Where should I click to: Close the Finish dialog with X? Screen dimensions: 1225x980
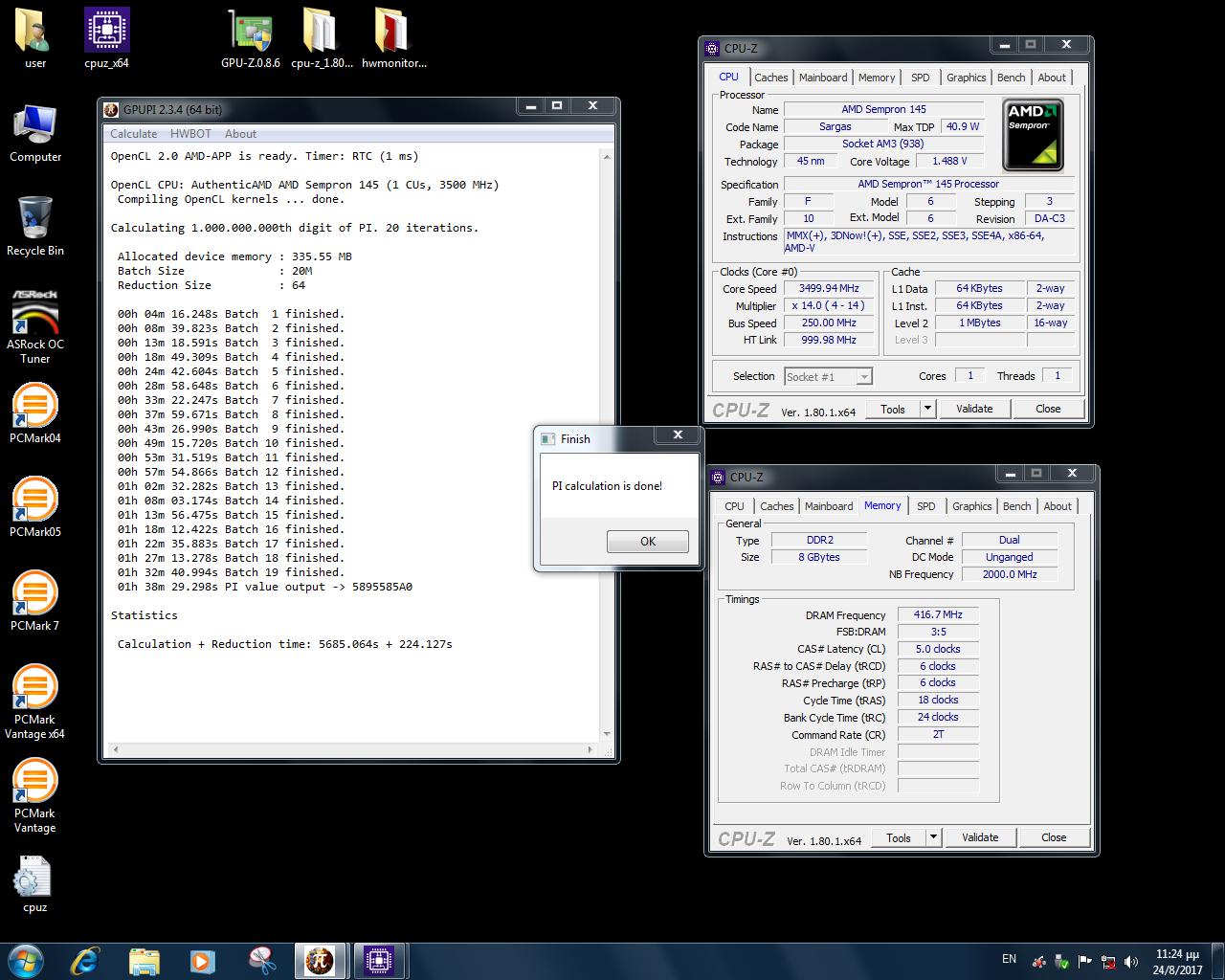click(x=678, y=434)
